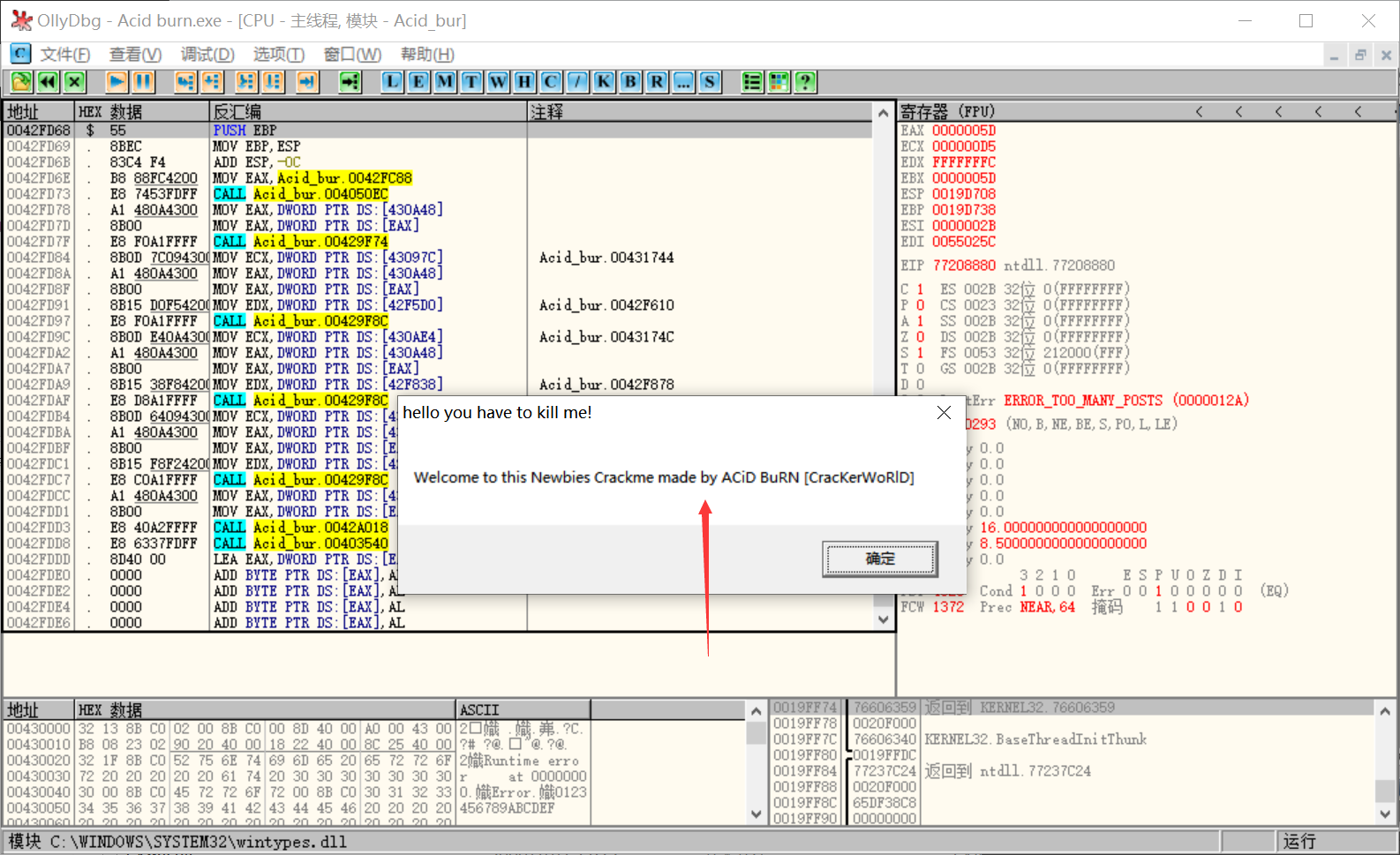Click the Run program play icon
The width and height of the screenshot is (1400, 855).
click(117, 82)
